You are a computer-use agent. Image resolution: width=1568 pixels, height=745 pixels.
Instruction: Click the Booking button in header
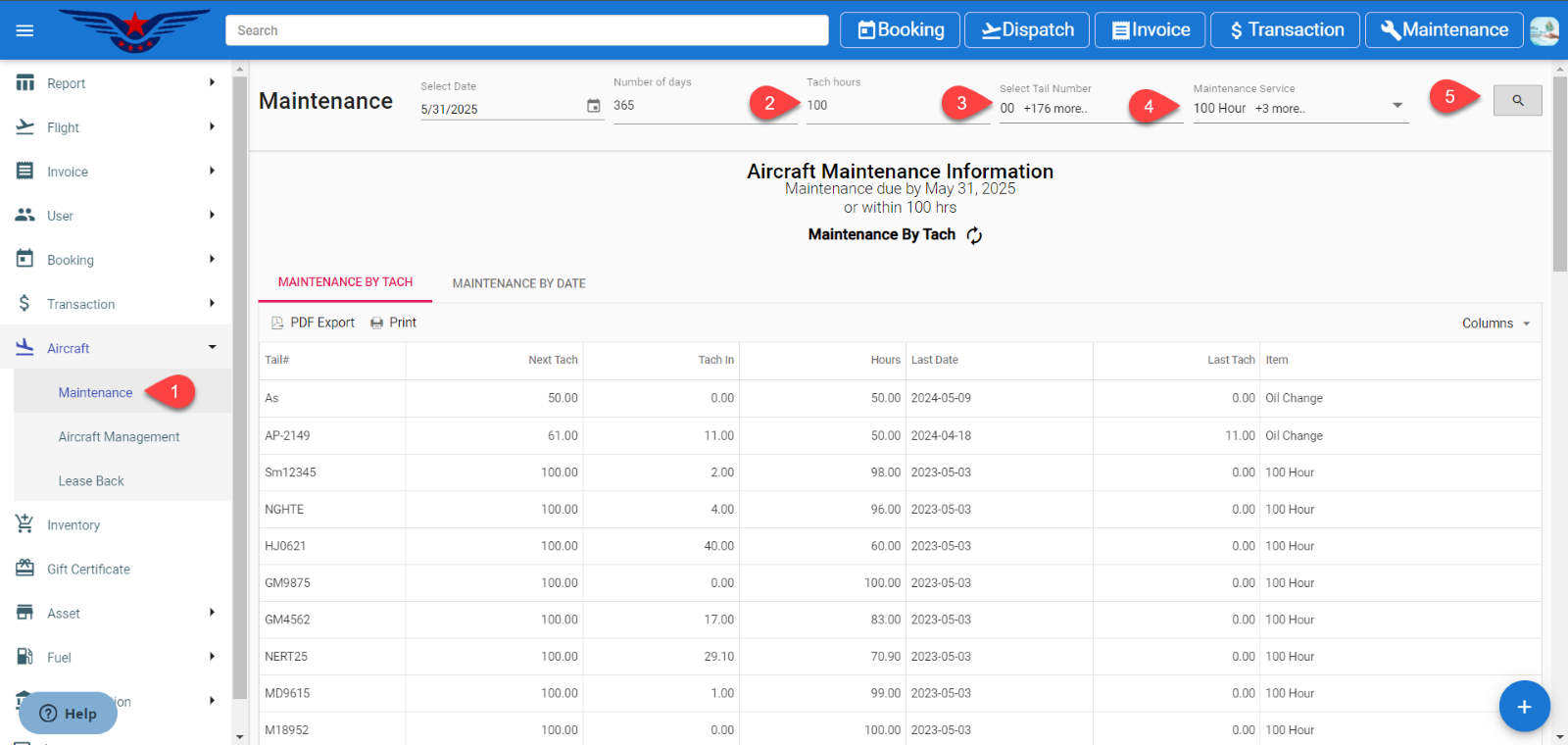[901, 30]
